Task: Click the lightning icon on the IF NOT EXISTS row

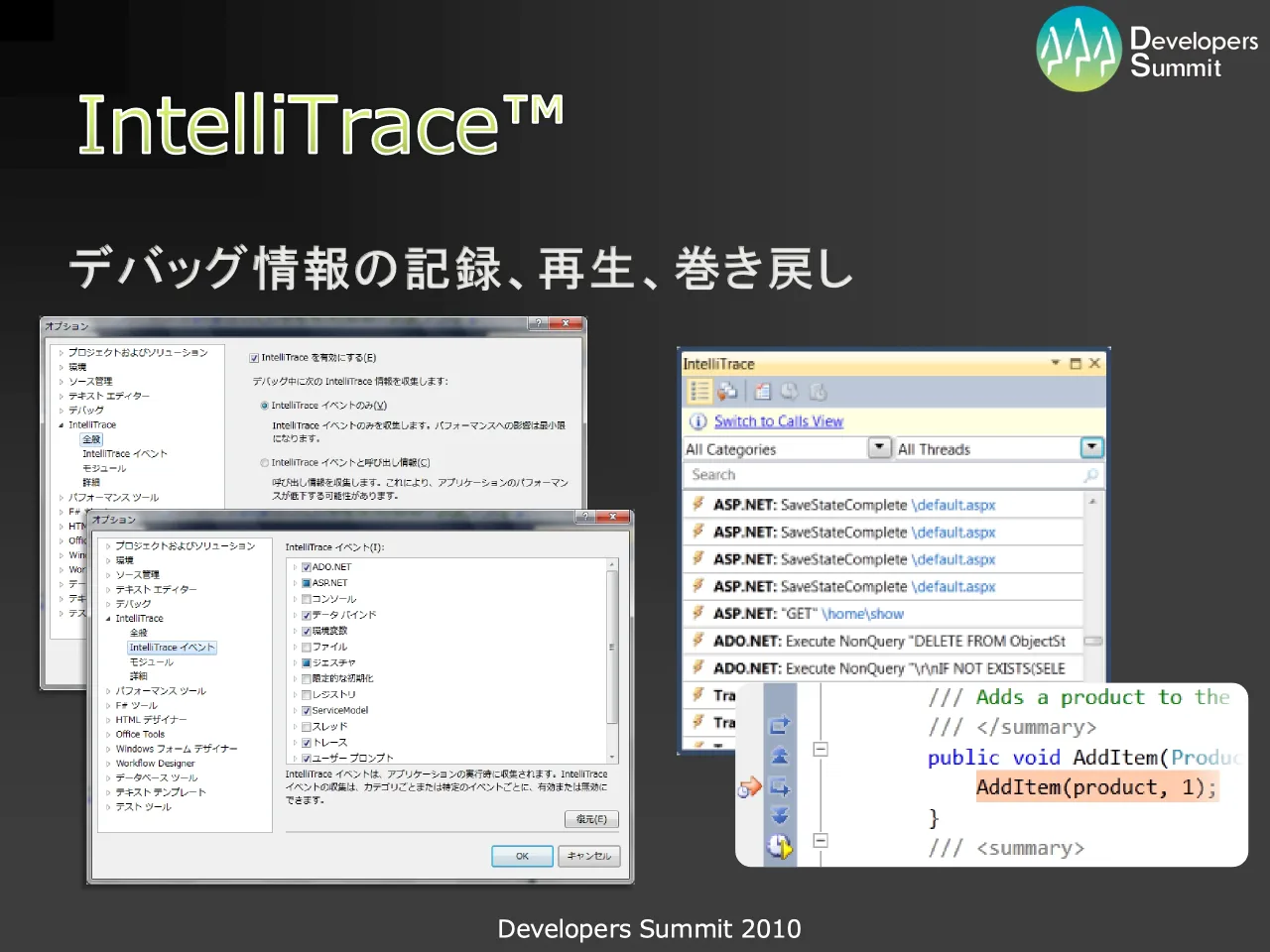Action: click(698, 667)
